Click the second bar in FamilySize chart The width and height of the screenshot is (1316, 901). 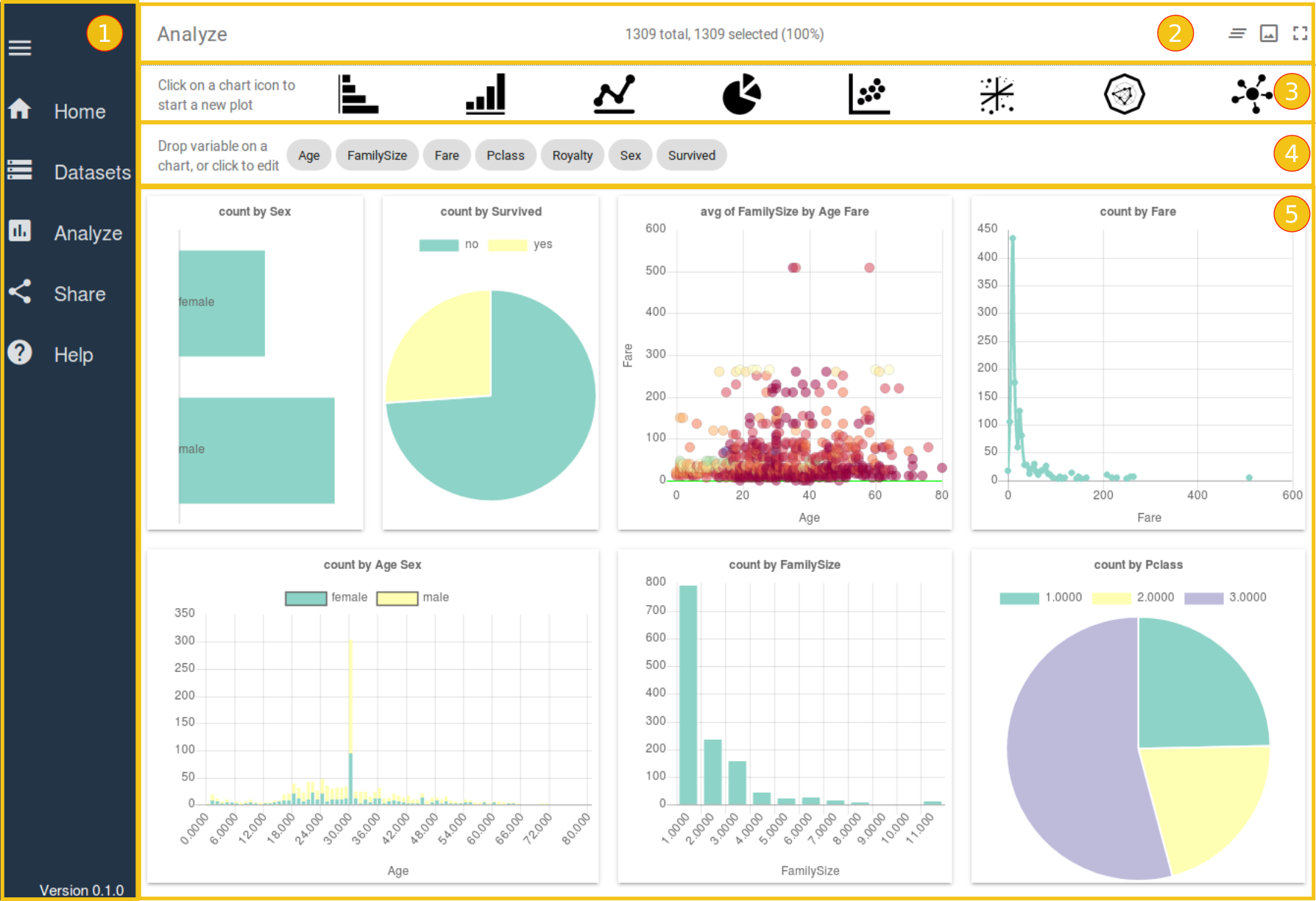tap(712, 772)
